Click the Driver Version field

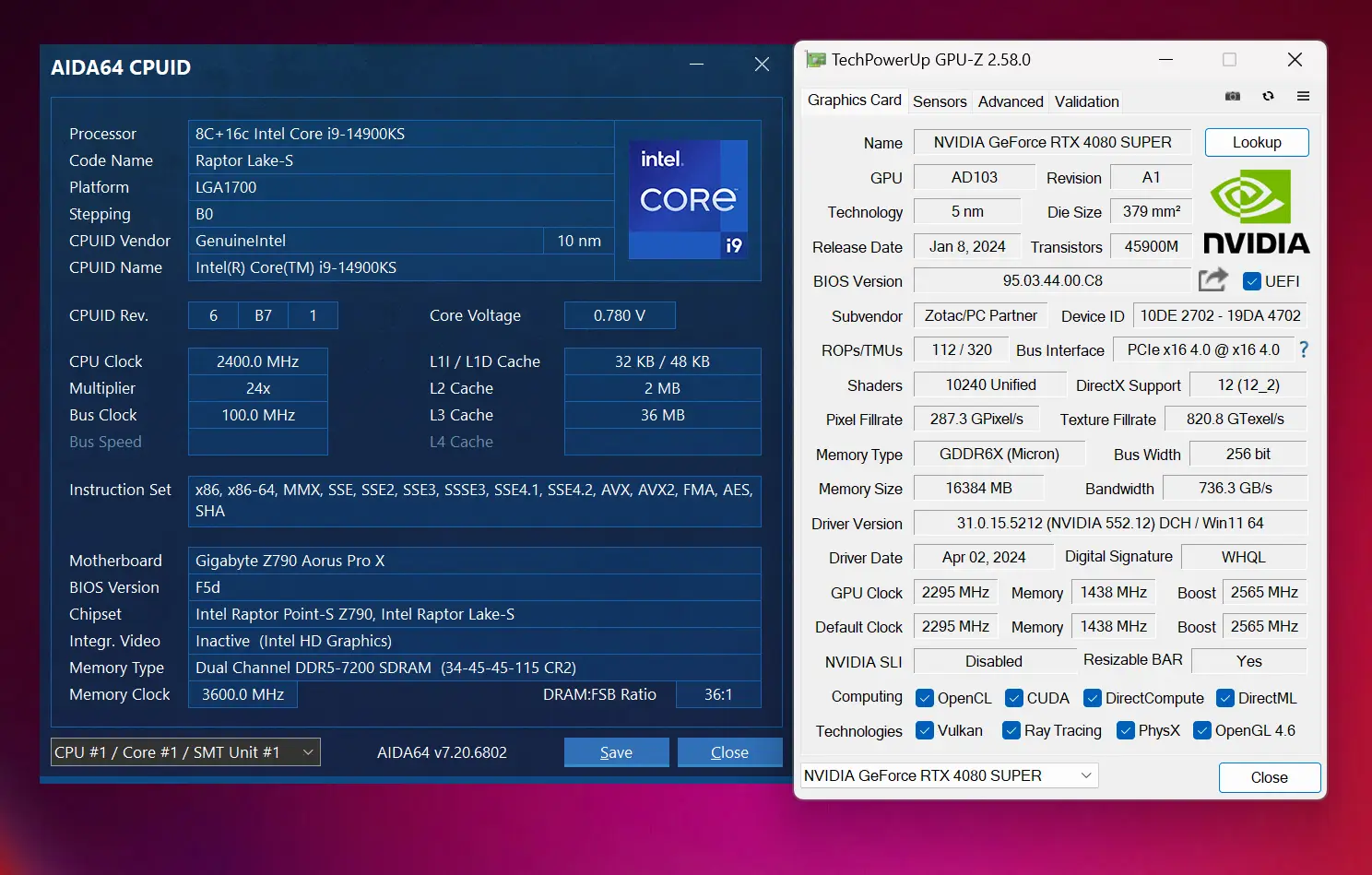[1110, 523]
